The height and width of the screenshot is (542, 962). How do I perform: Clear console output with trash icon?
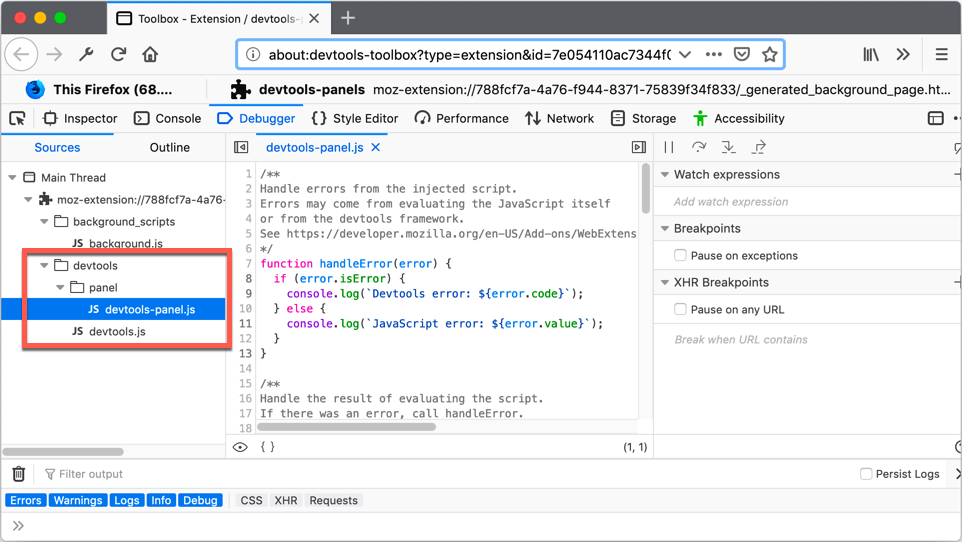pos(19,474)
